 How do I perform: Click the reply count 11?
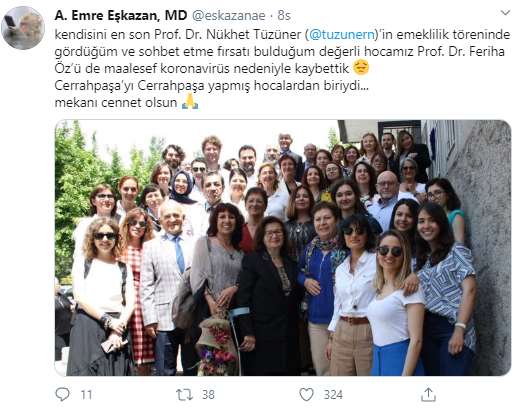pyautogui.click(x=86, y=395)
